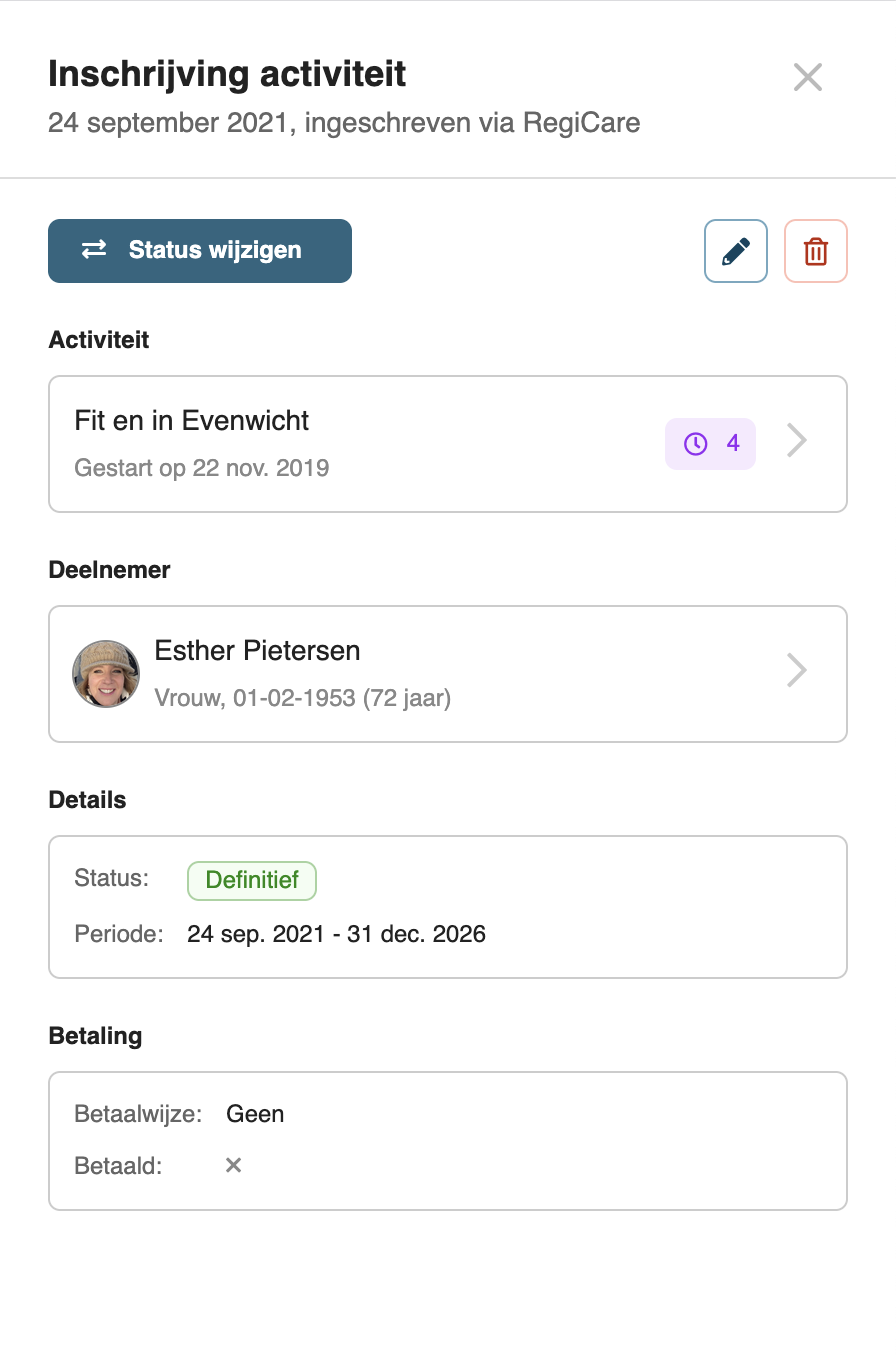Click the grey X icon beside Betaald
This screenshot has width=896, height=1358.
[233, 1165]
